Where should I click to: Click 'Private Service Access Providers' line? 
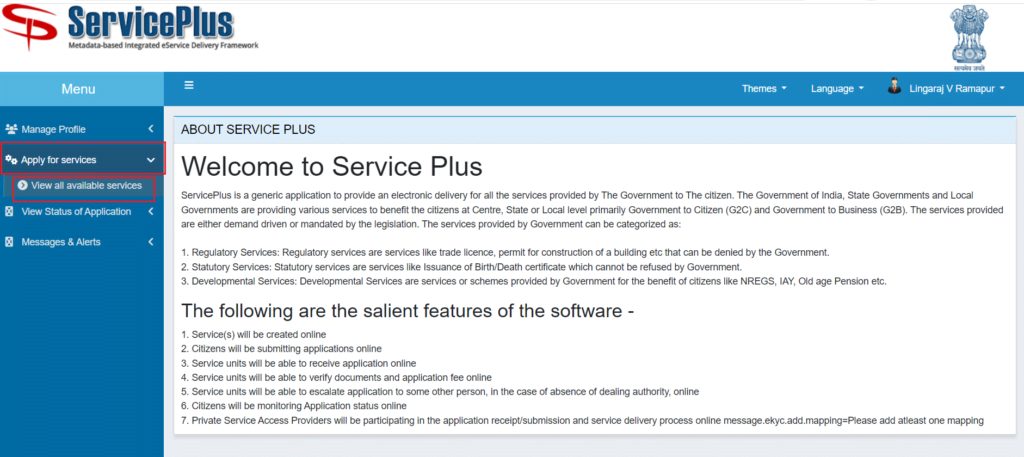pyautogui.click(x=582, y=420)
